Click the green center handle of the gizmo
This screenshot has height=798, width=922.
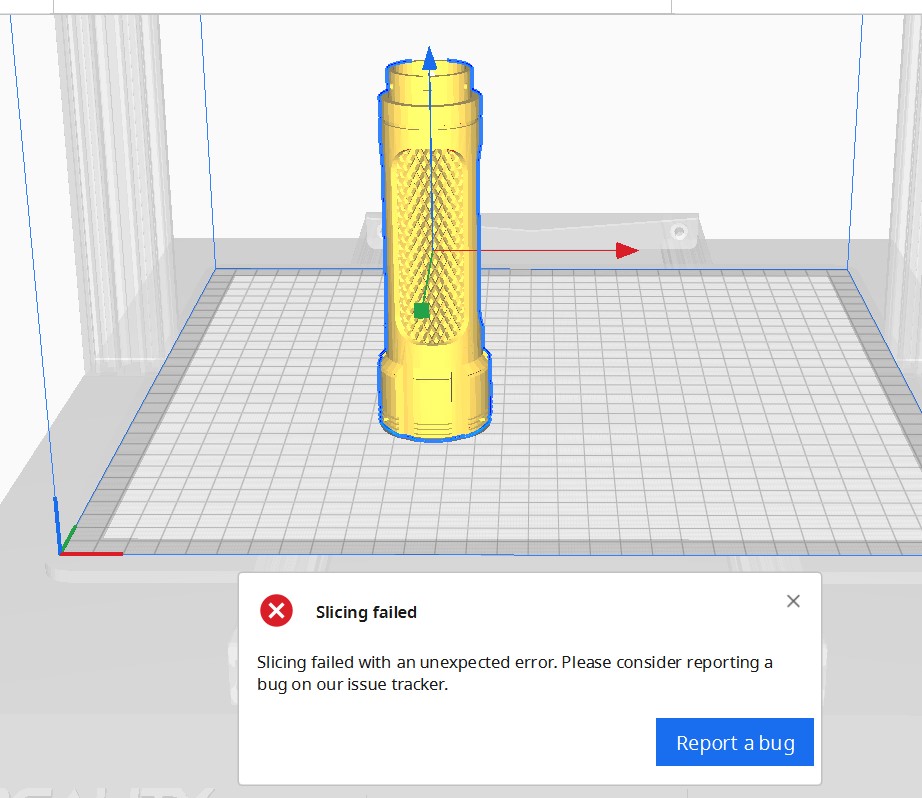[x=421, y=310]
